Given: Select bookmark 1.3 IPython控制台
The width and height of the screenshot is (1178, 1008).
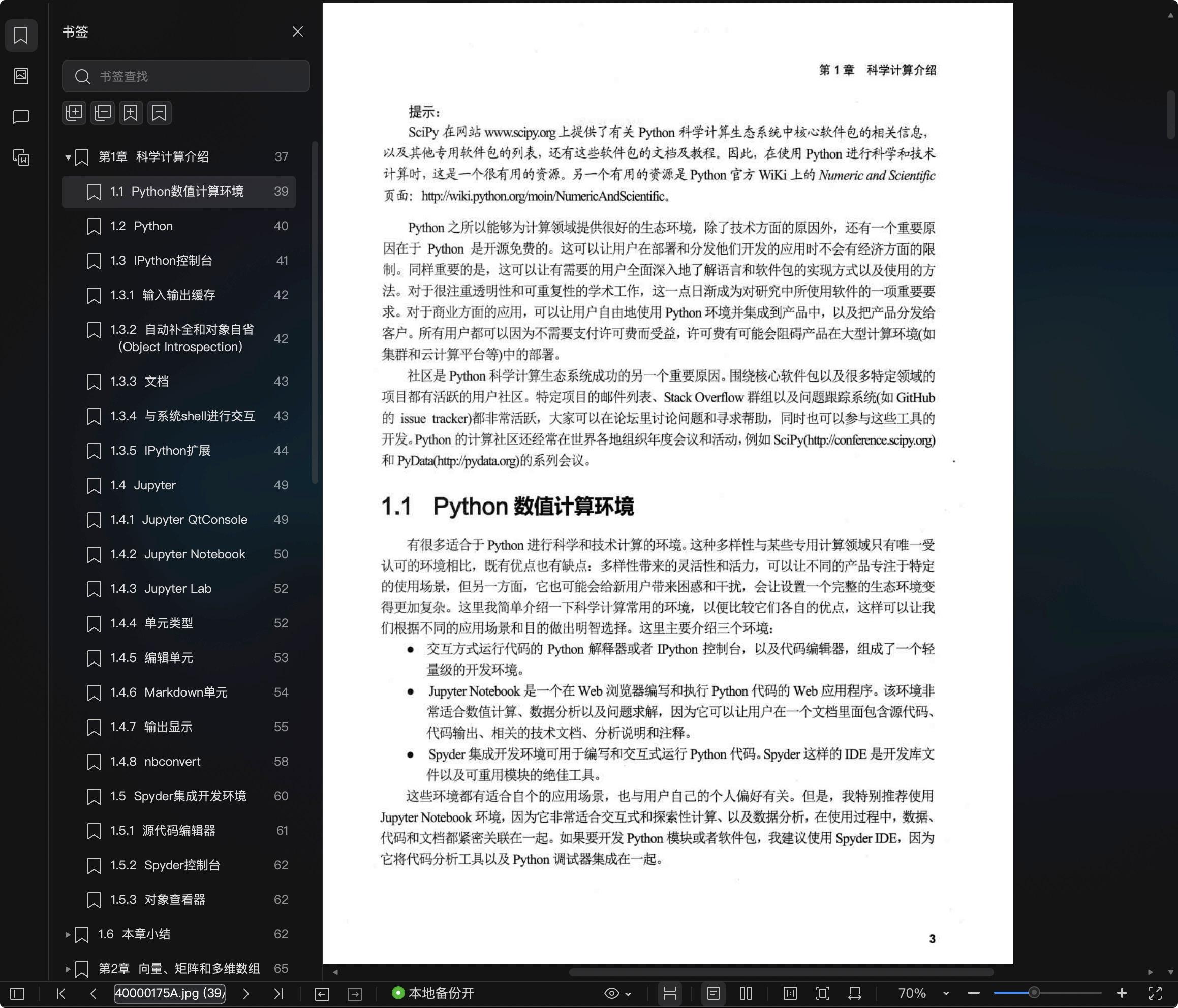Looking at the screenshot, I should [179, 261].
